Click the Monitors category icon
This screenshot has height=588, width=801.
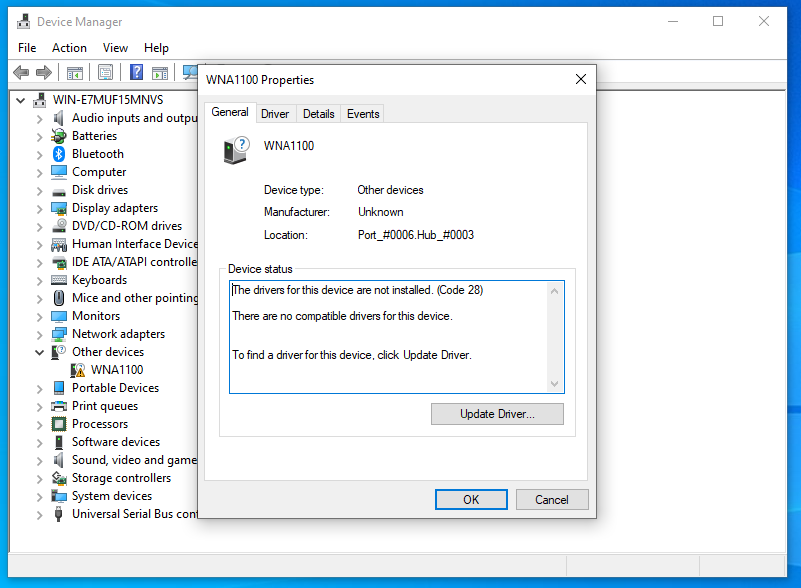59,316
